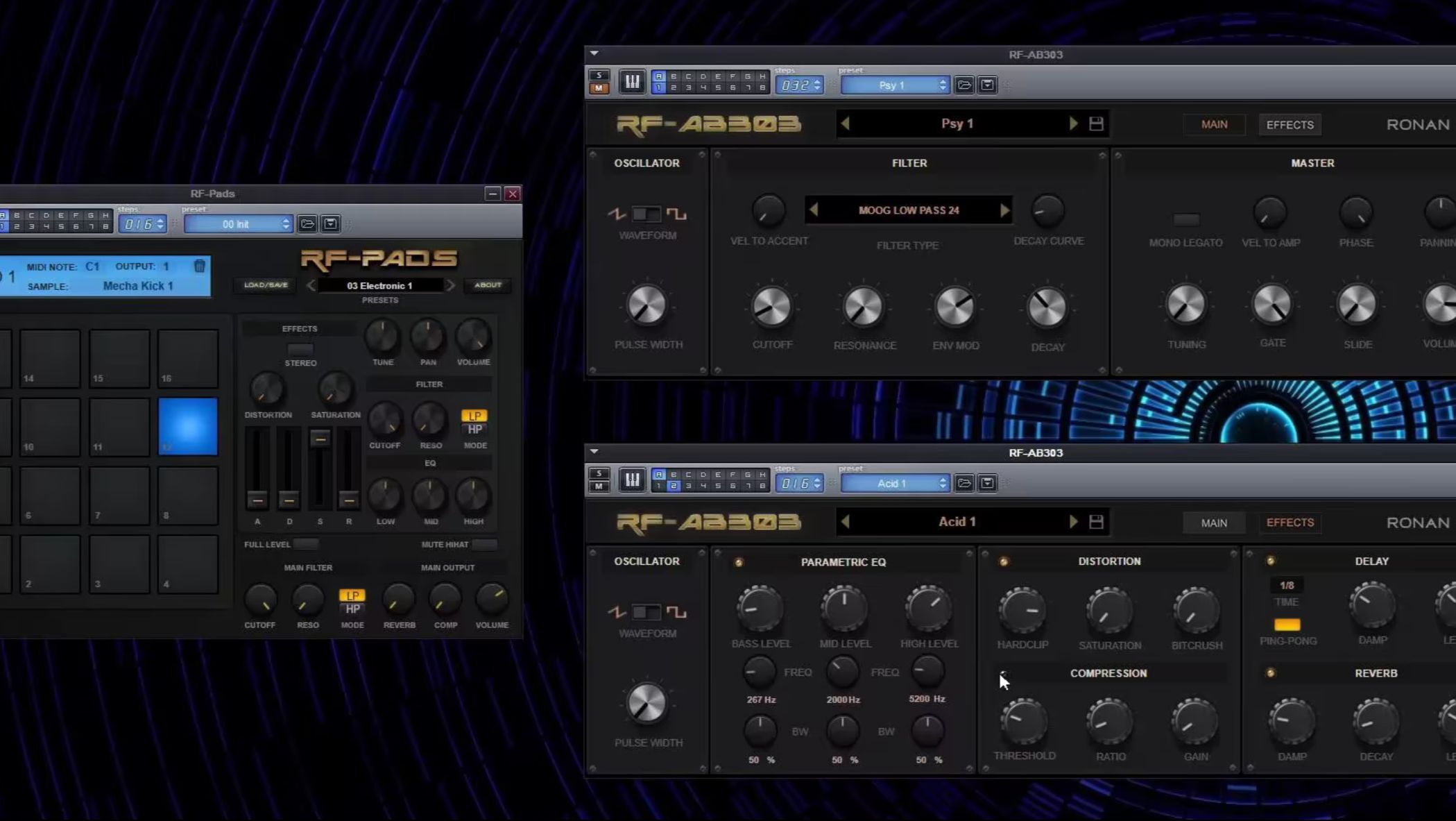Screen dimensions: 1456x821
Task: Change steps value 016 in bottom RF-AB303
Action: tap(800, 484)
